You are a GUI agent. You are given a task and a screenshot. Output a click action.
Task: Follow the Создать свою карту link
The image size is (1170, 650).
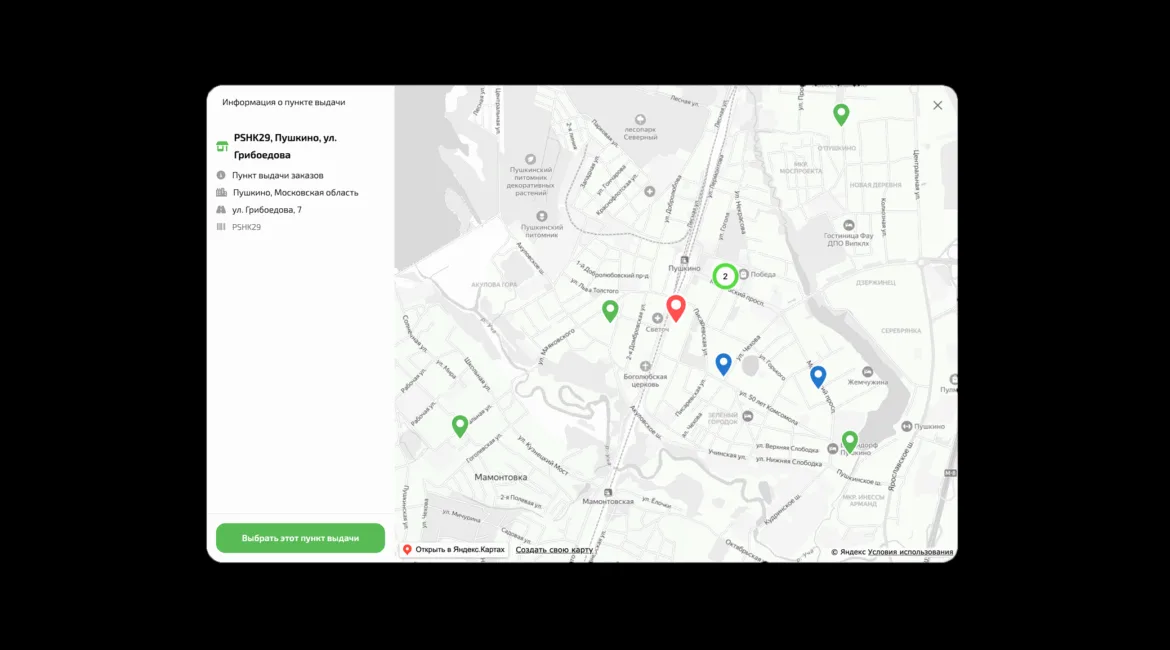click(x=554, y=550)
